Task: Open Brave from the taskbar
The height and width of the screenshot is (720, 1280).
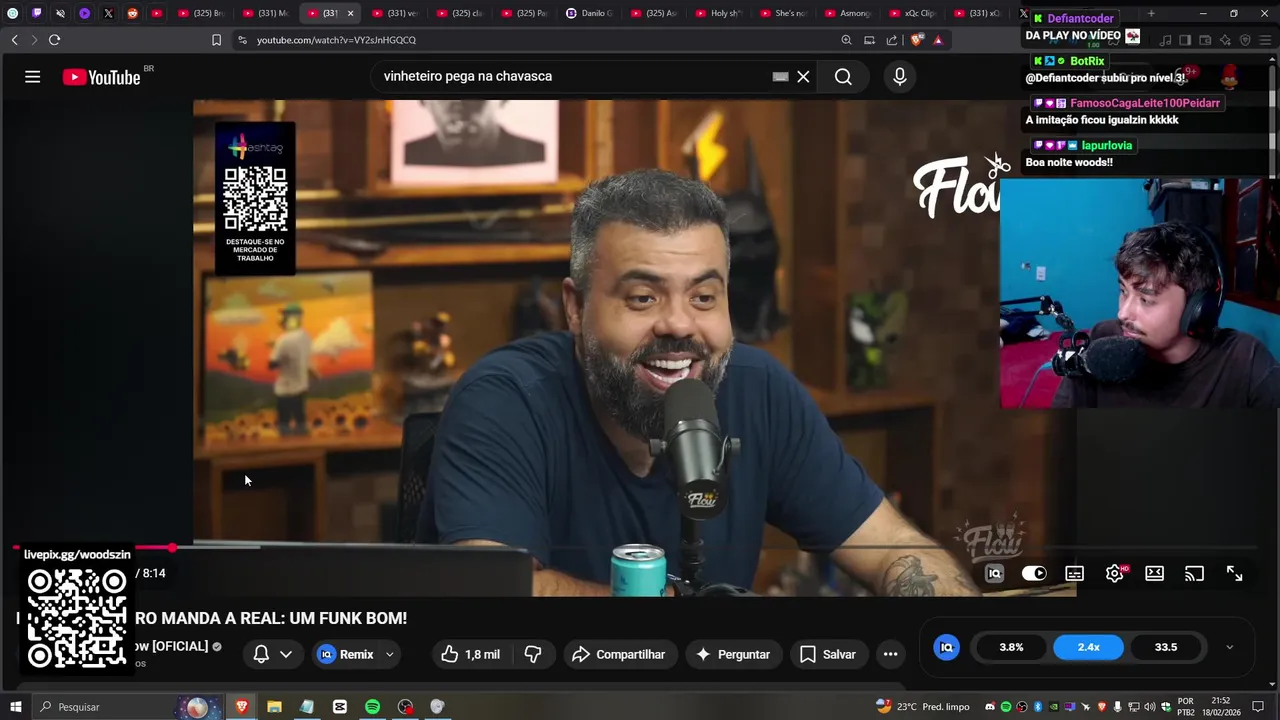Action: [x=241, y=707]
